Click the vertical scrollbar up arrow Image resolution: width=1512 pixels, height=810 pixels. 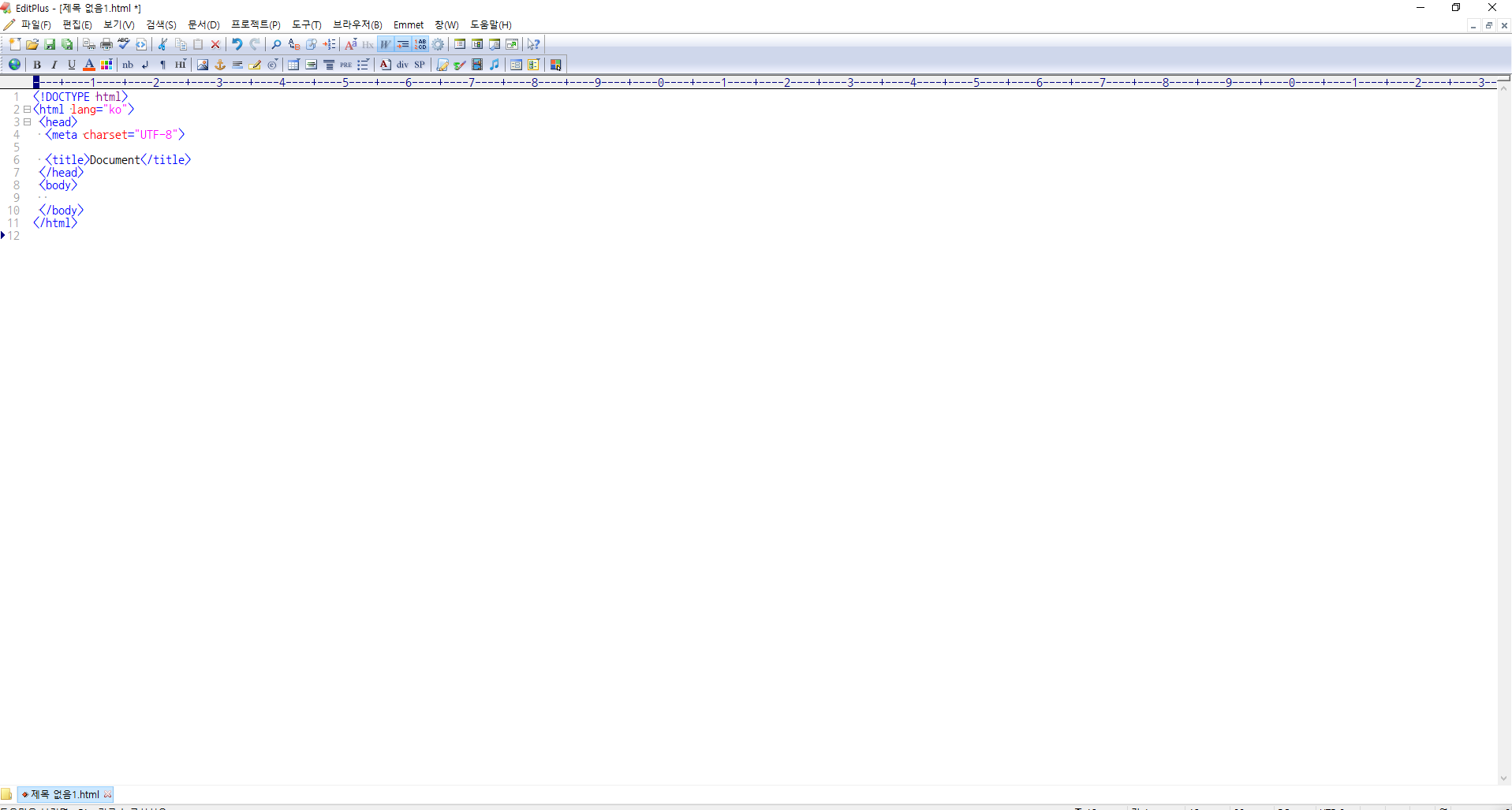pyautogui.click(x=1503, y=89)
